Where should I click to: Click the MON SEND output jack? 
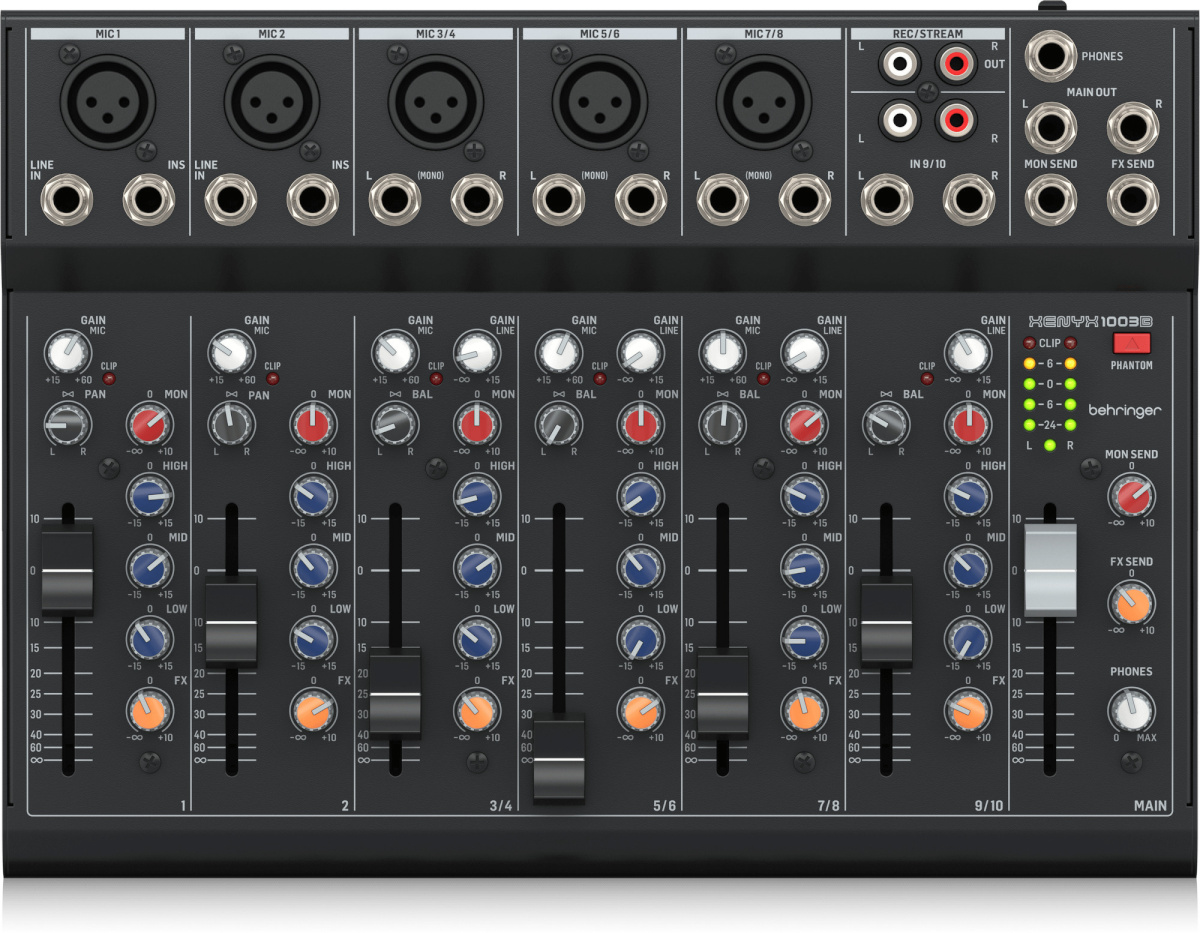point(1050,198)
